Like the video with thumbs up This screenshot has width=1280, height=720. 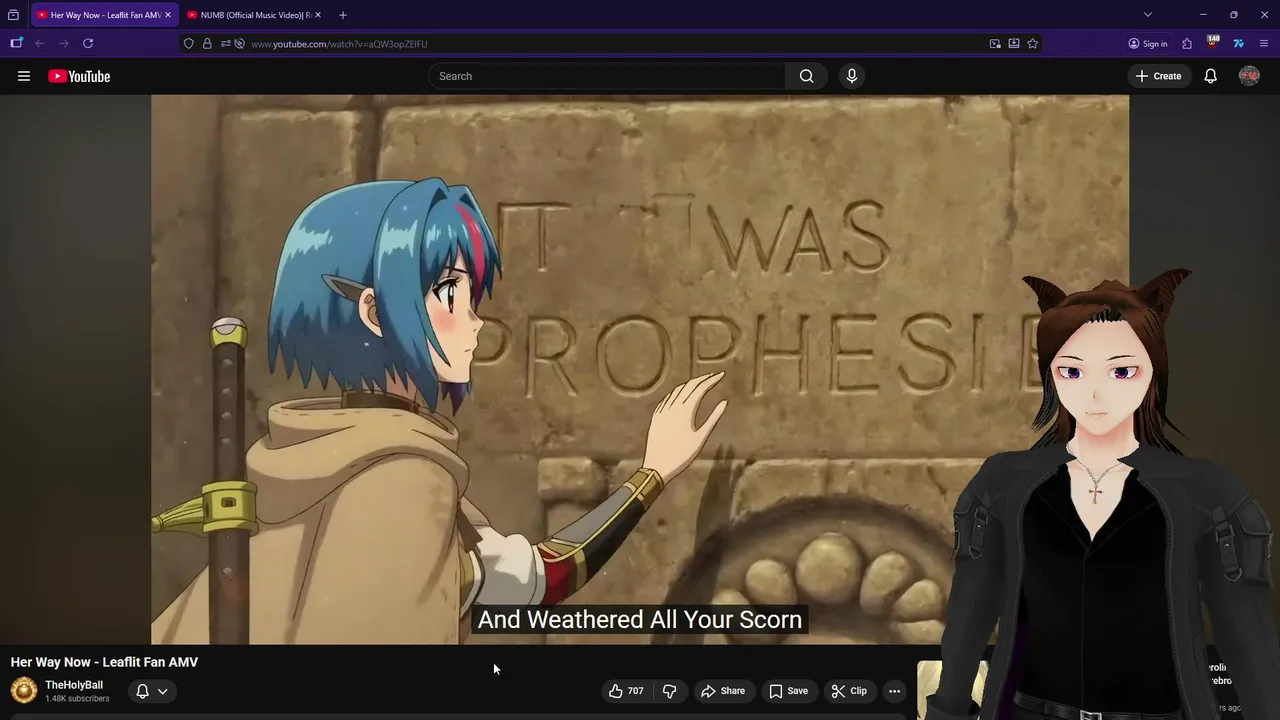coord(626,691)
